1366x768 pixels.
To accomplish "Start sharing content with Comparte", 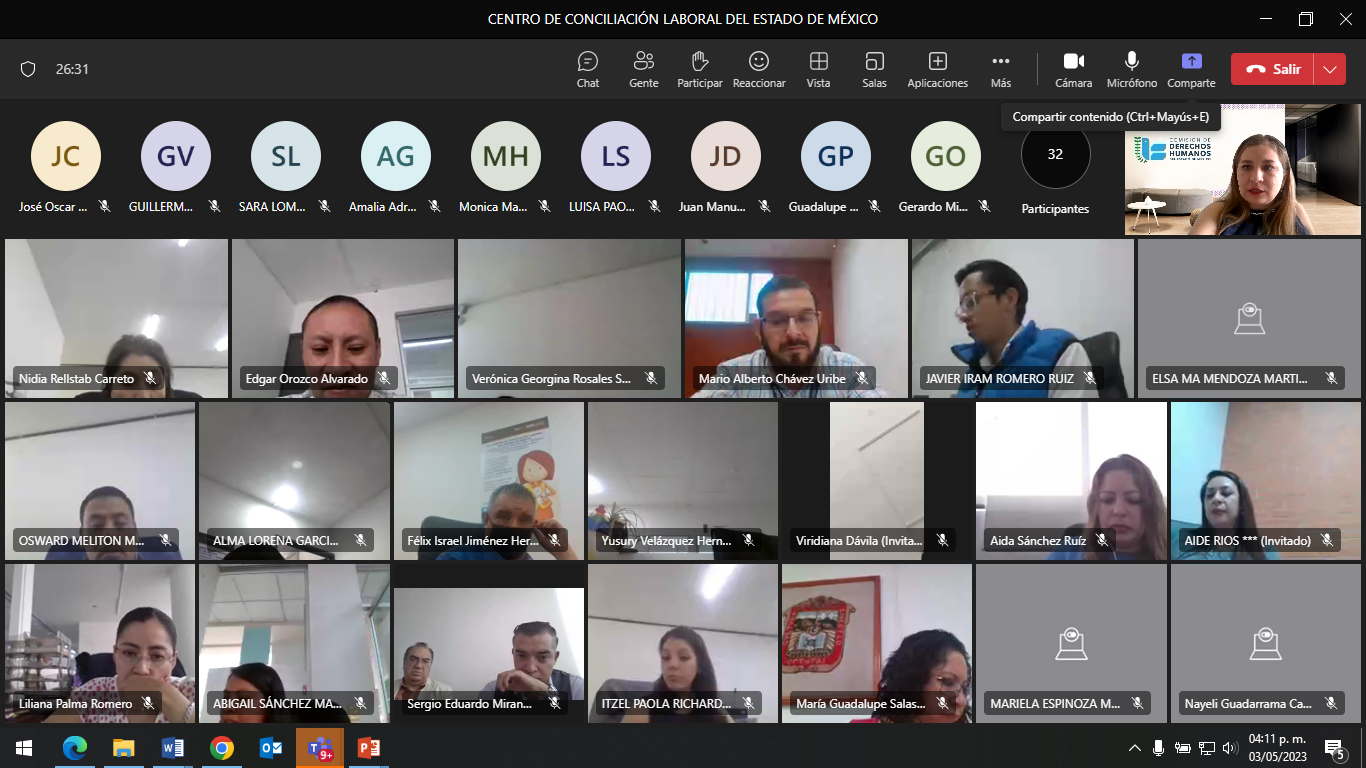I will [x=1191, y=69].
